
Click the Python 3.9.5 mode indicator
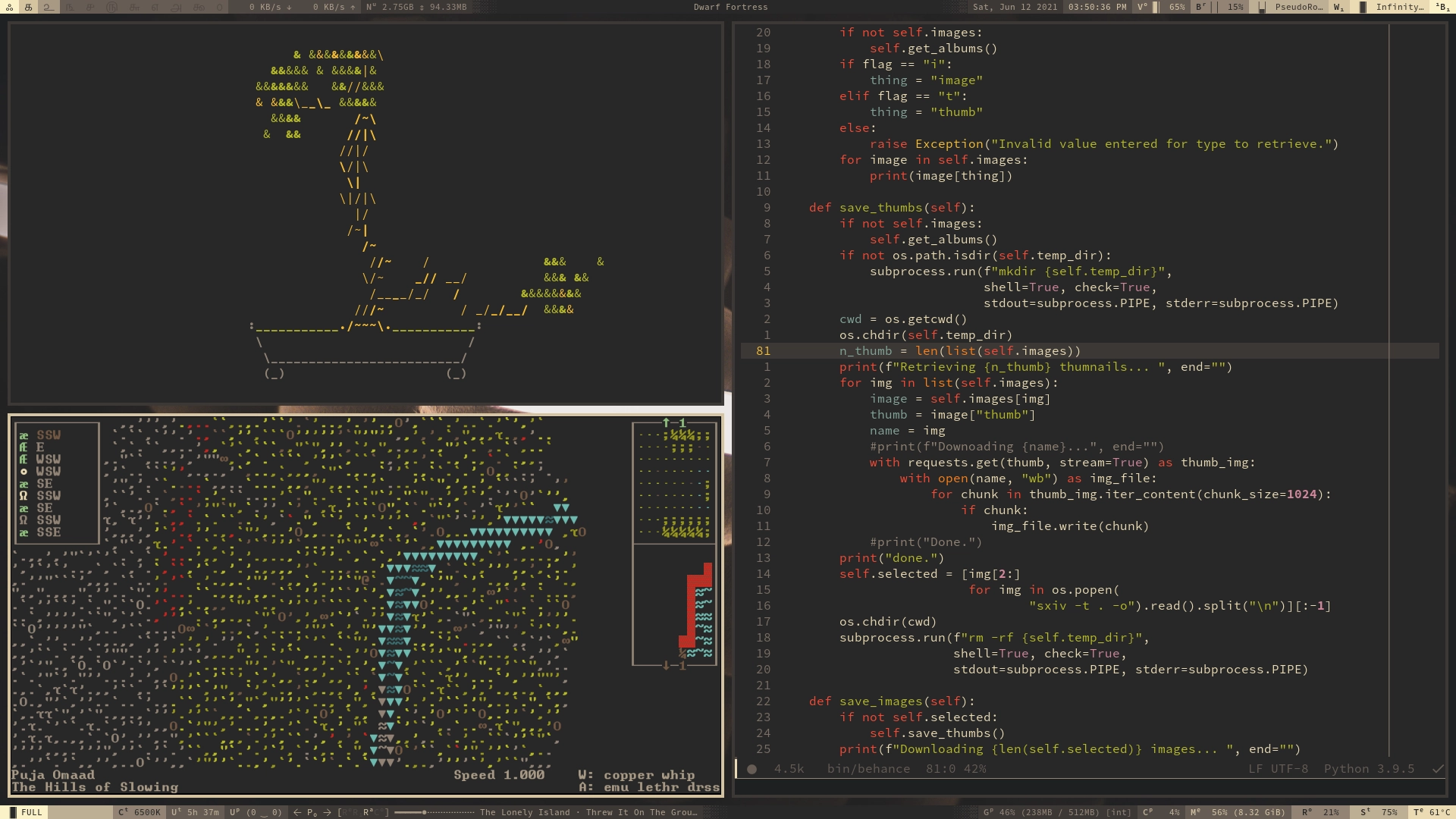(x=1368, y=769)
